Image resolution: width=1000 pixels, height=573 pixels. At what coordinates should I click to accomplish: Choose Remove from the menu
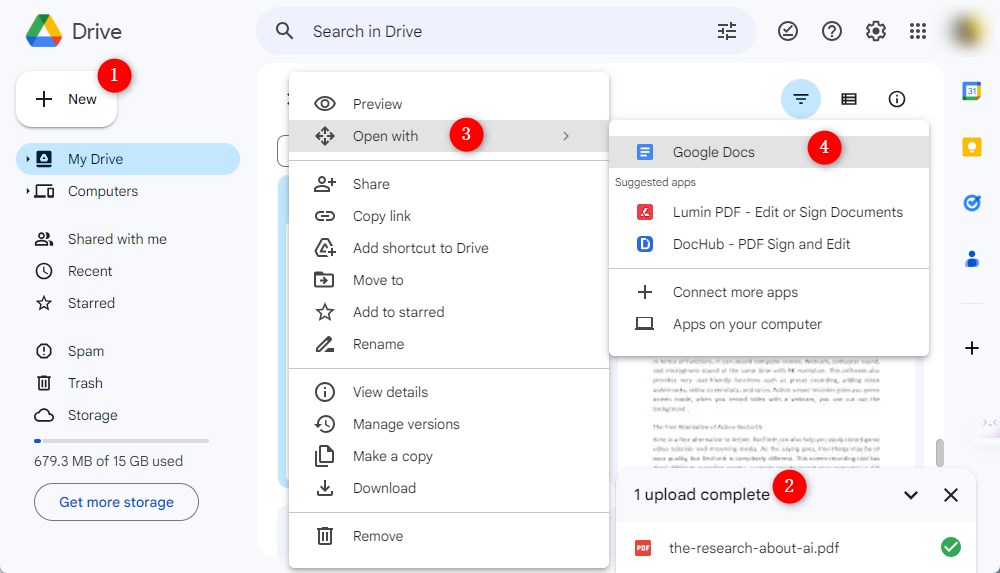(x=449, y=536)
